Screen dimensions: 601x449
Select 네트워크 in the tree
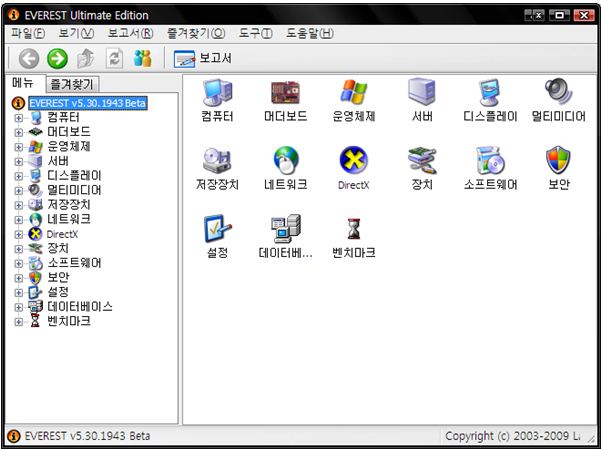pyautogui.click(x=69, y=219)
